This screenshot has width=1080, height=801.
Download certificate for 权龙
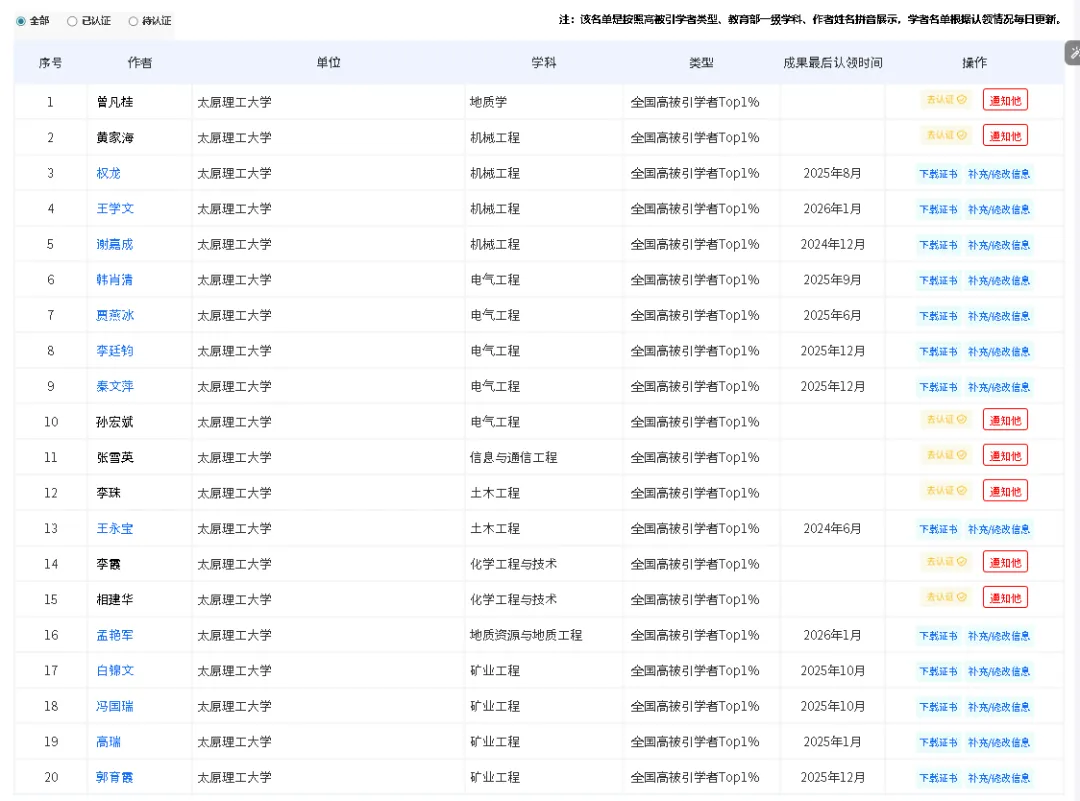click(x=938, y=174)
